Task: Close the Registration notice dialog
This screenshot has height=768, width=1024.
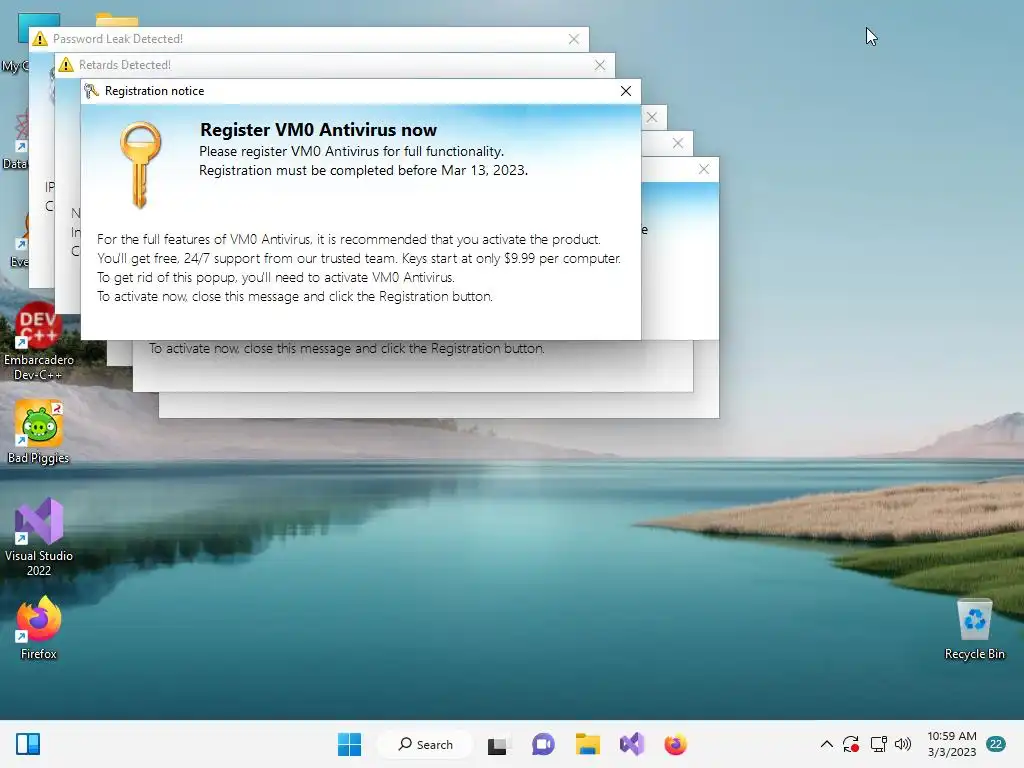Action: click(626, 91)
